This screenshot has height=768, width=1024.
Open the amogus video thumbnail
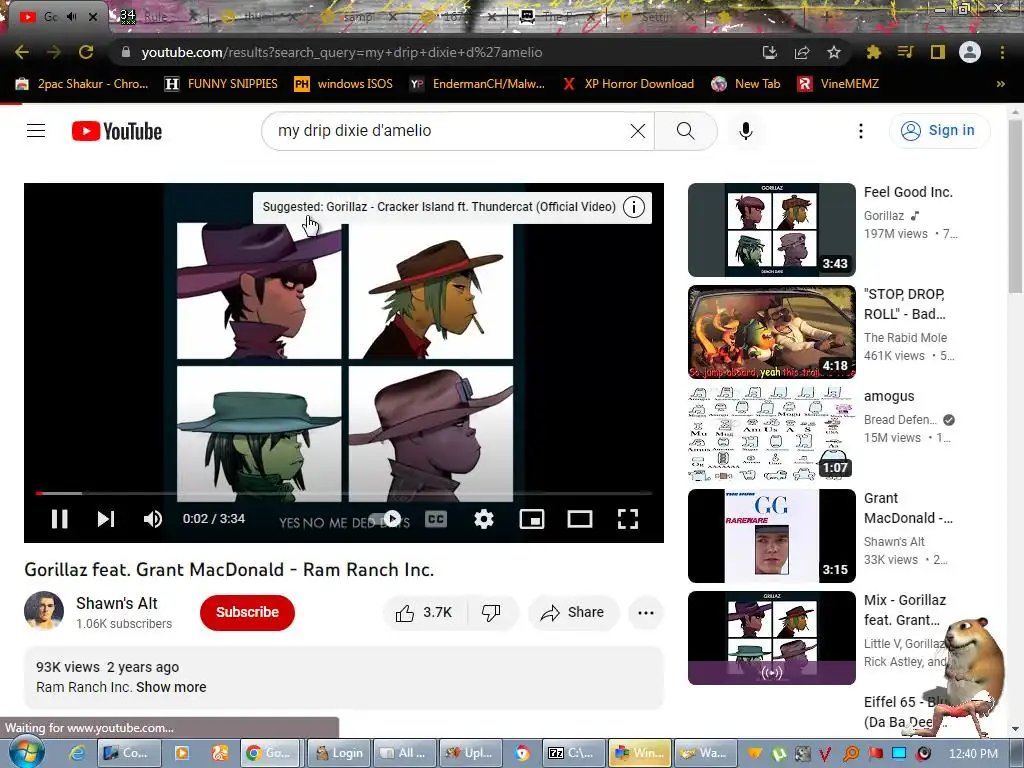click(x=771, y=434)
